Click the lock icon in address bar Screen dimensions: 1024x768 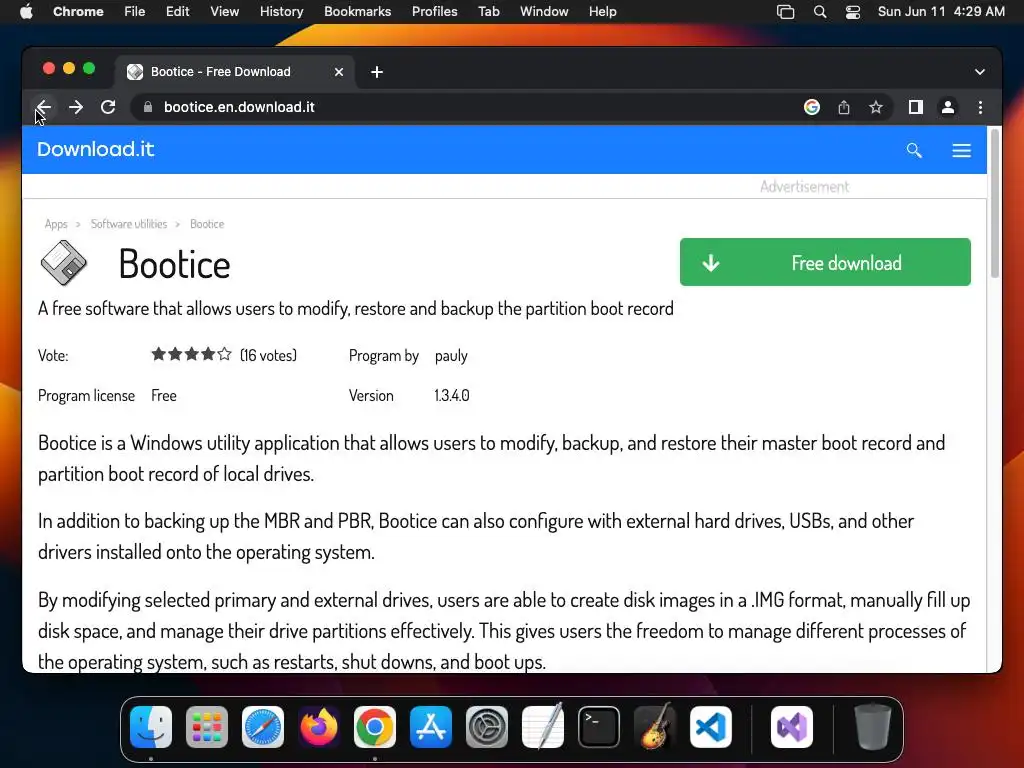[148, 107]
